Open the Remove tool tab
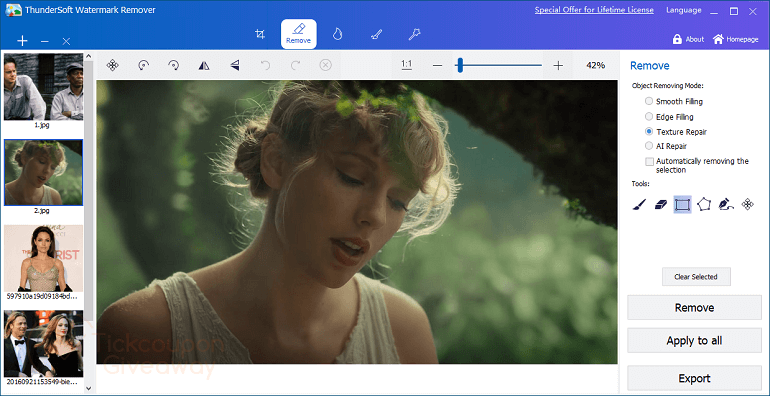The height and width of the screenshot is (396, 770). point(299,34)
